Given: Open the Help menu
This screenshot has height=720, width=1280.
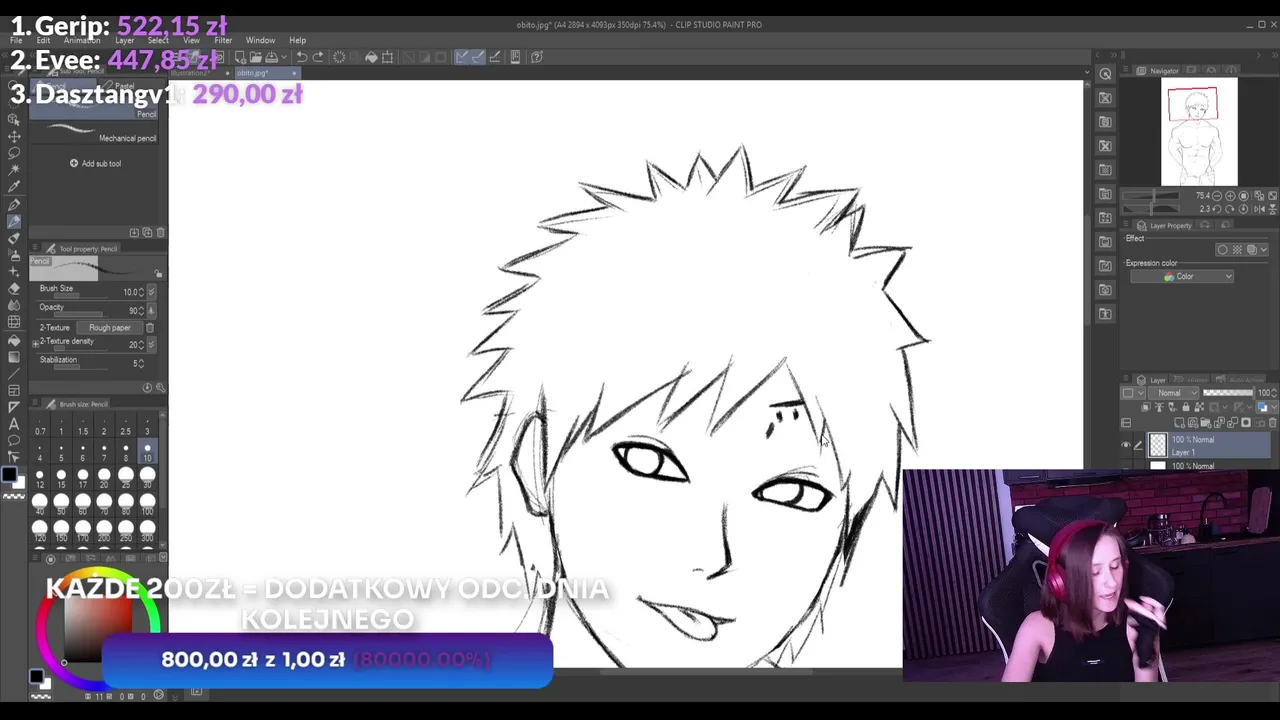Looking at the screenshot, I should click(297, 40).
